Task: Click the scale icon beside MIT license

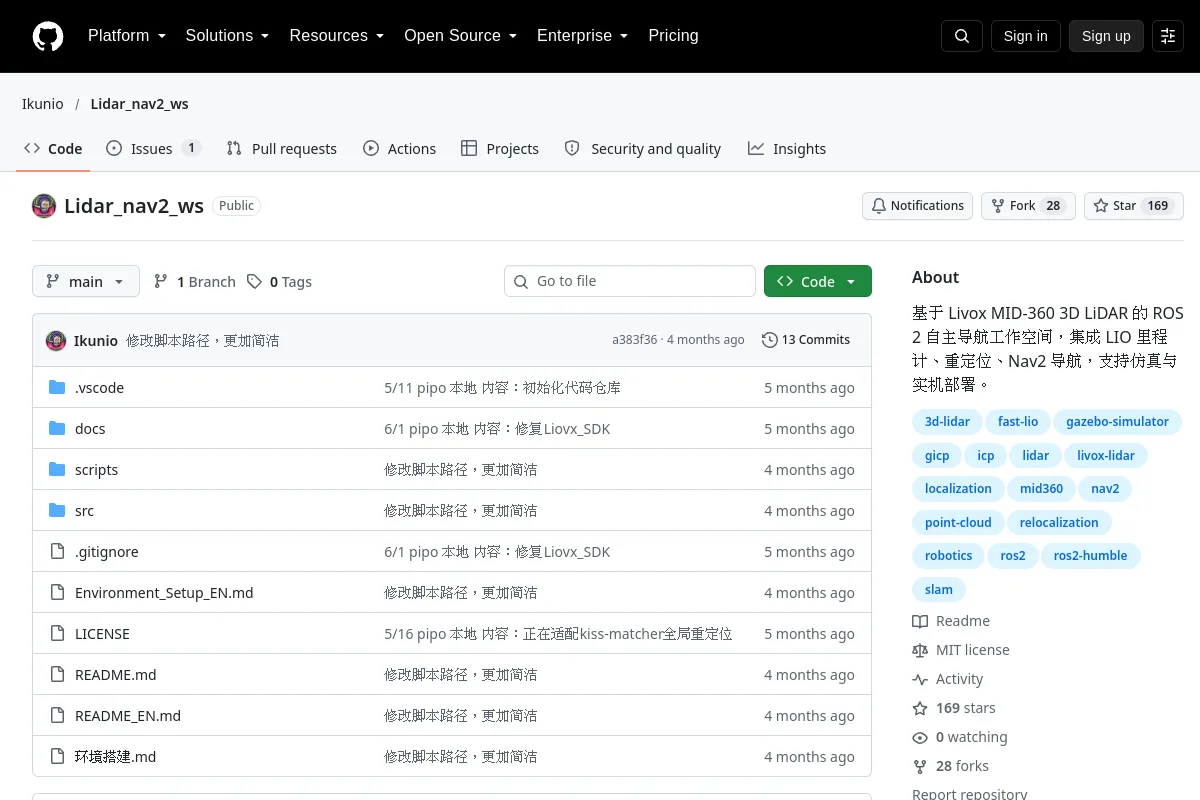Action: pos(920,650)
